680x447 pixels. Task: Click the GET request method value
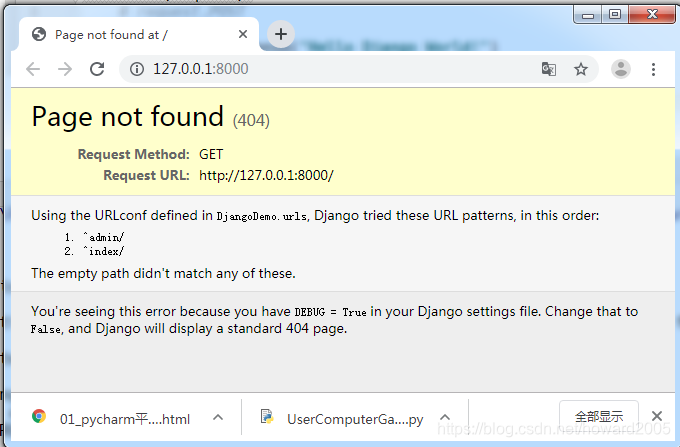211,154
